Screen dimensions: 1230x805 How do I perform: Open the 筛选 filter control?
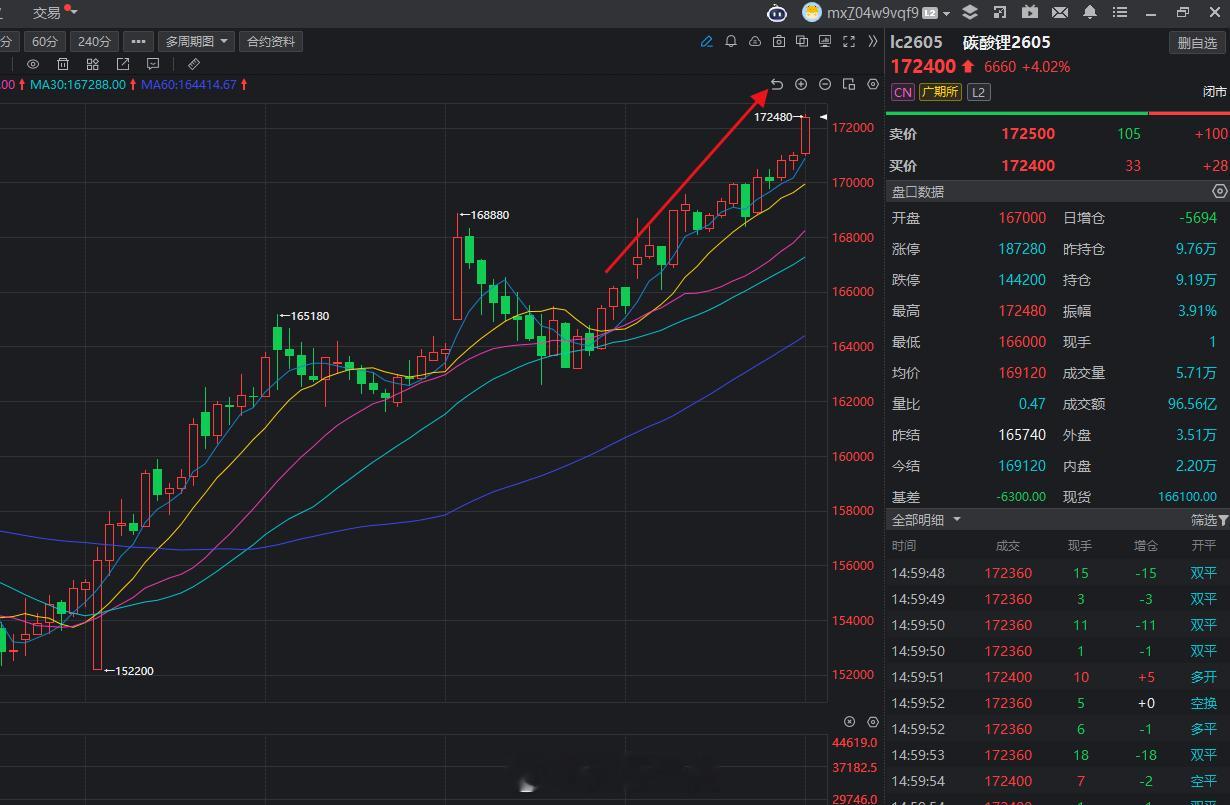point(1209,520)
